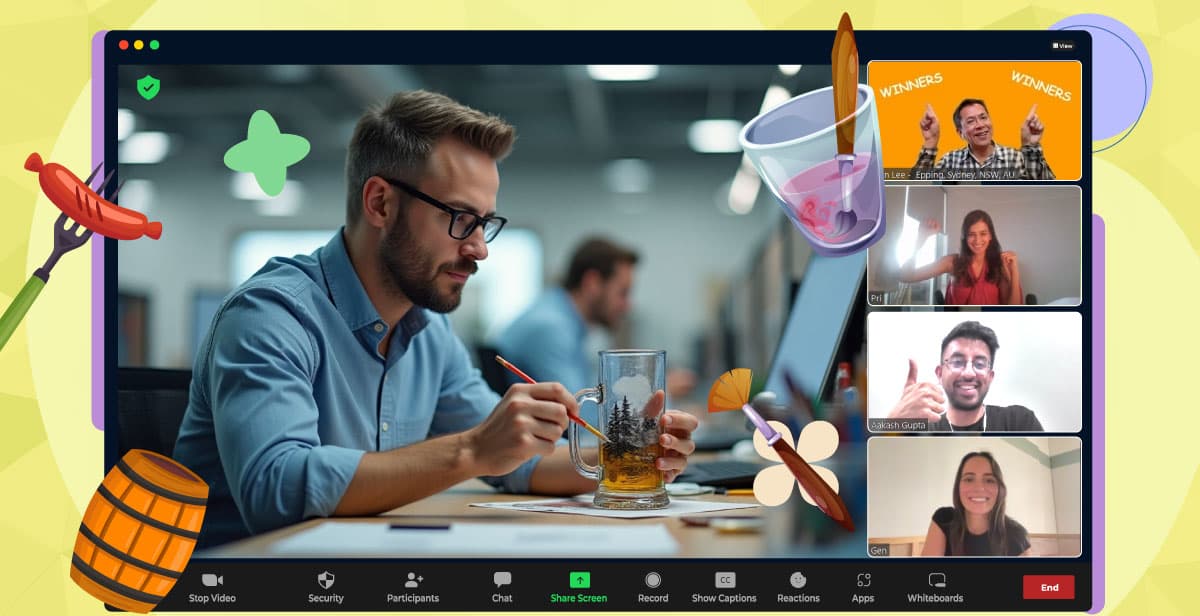Open the Security shield in the toolbar

click(x=326, y=580)
